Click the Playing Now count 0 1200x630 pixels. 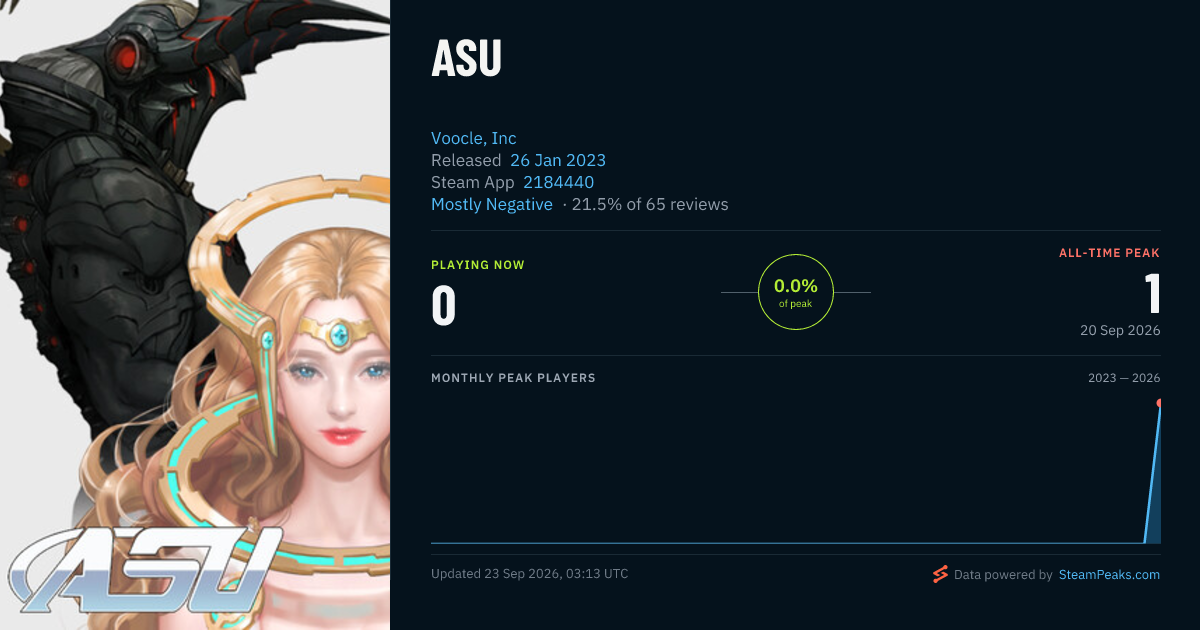(x=444, y=306)
